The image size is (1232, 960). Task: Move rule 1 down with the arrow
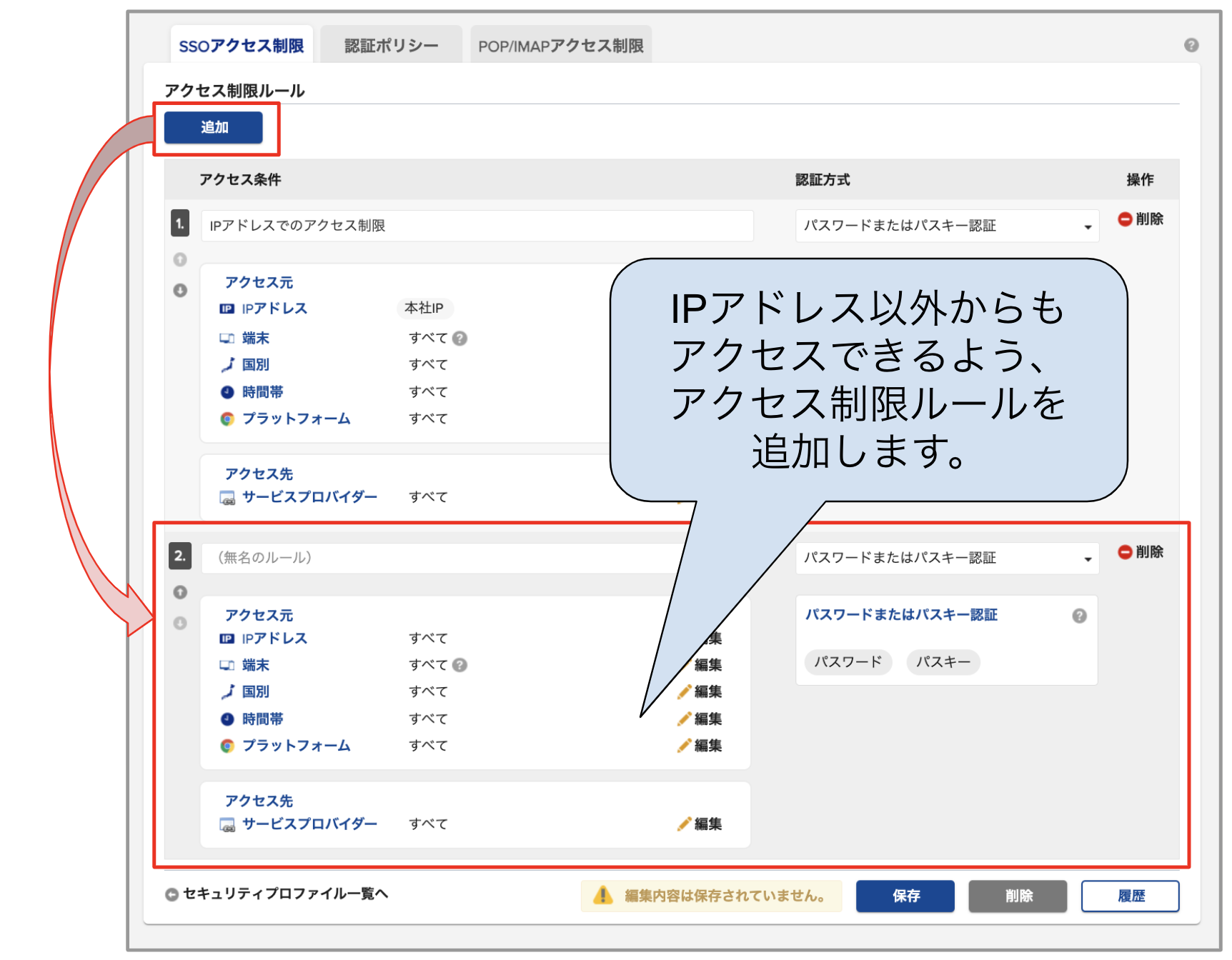click(x=180, y=290)
